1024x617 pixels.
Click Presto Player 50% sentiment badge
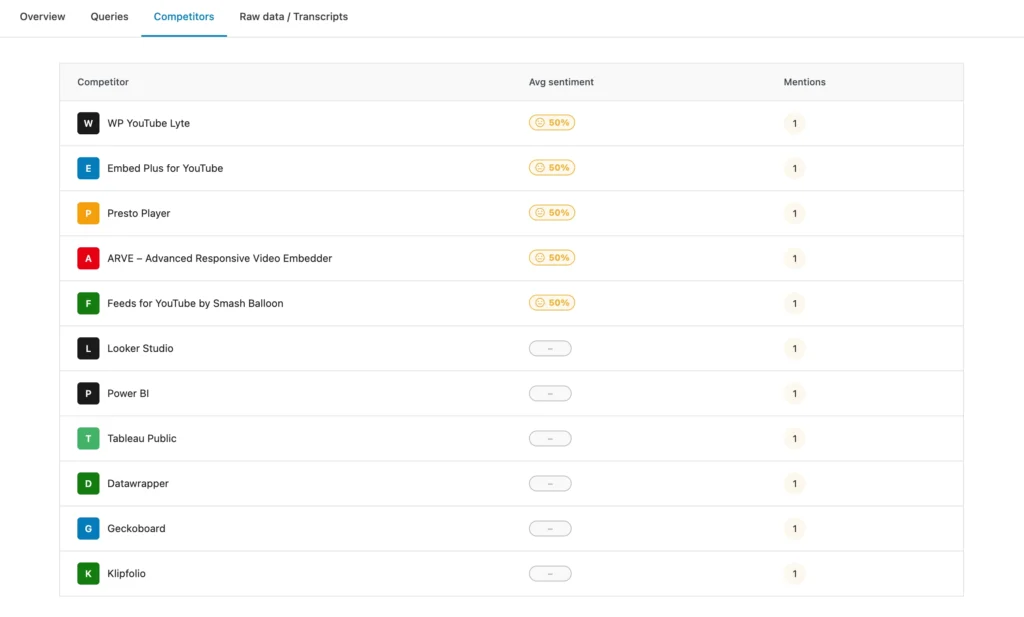[x=552, y=213]
